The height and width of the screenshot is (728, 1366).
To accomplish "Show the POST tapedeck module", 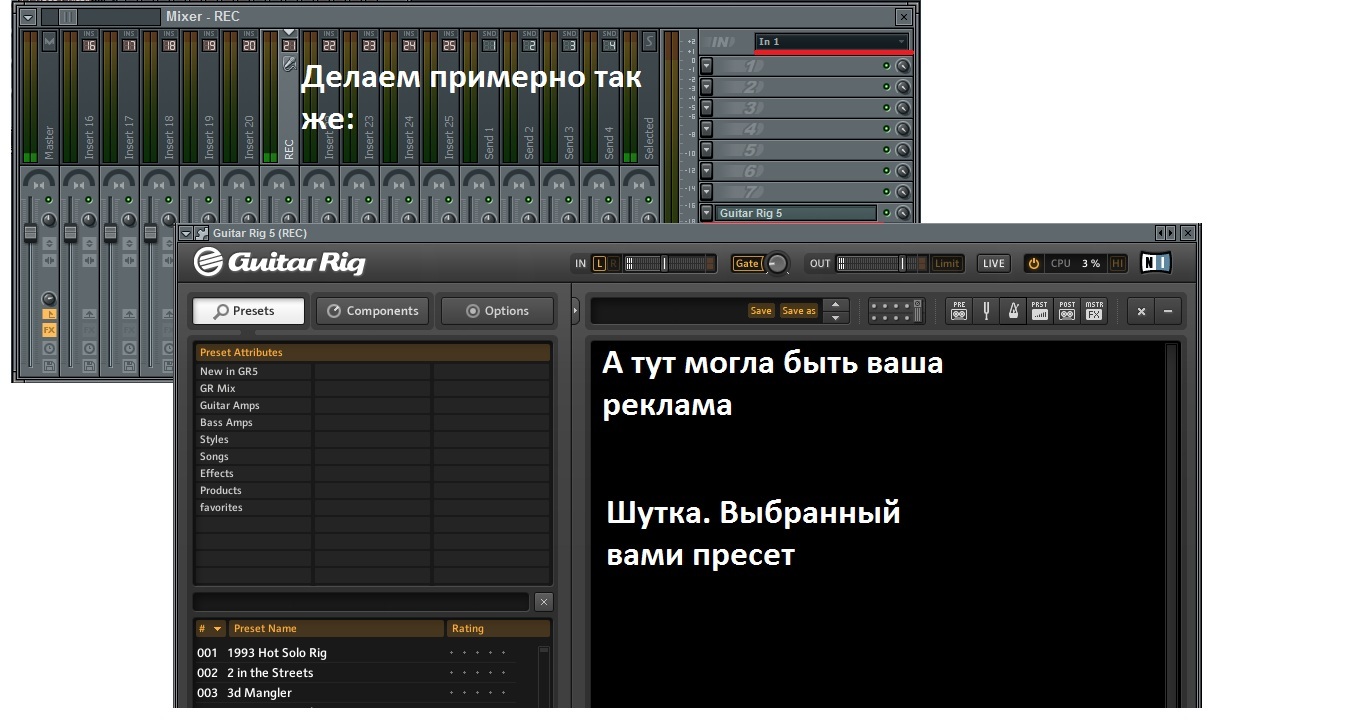I will (x=1067, y=311).
